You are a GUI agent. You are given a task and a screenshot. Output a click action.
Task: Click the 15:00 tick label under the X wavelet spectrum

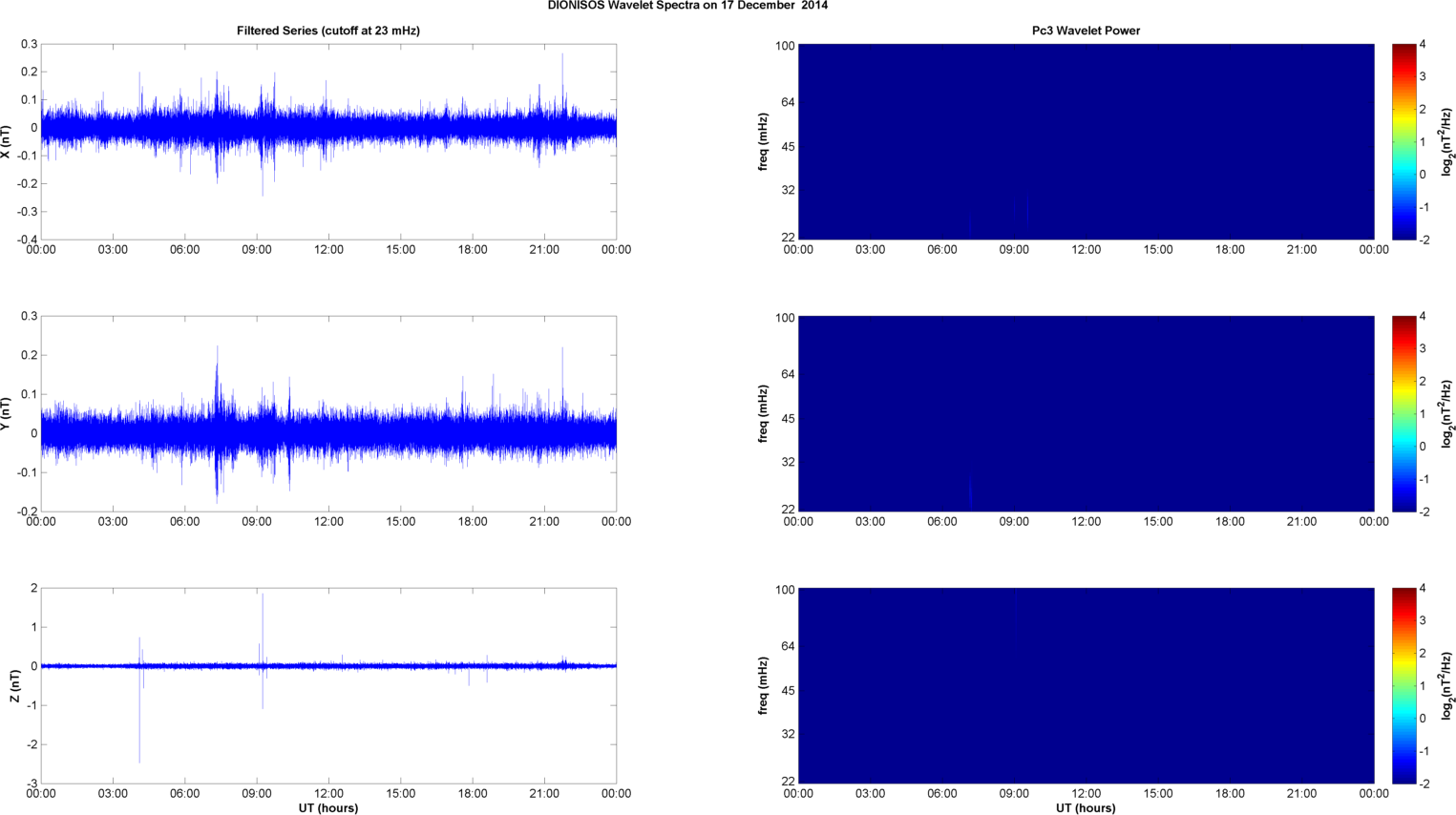[1158, 250]
